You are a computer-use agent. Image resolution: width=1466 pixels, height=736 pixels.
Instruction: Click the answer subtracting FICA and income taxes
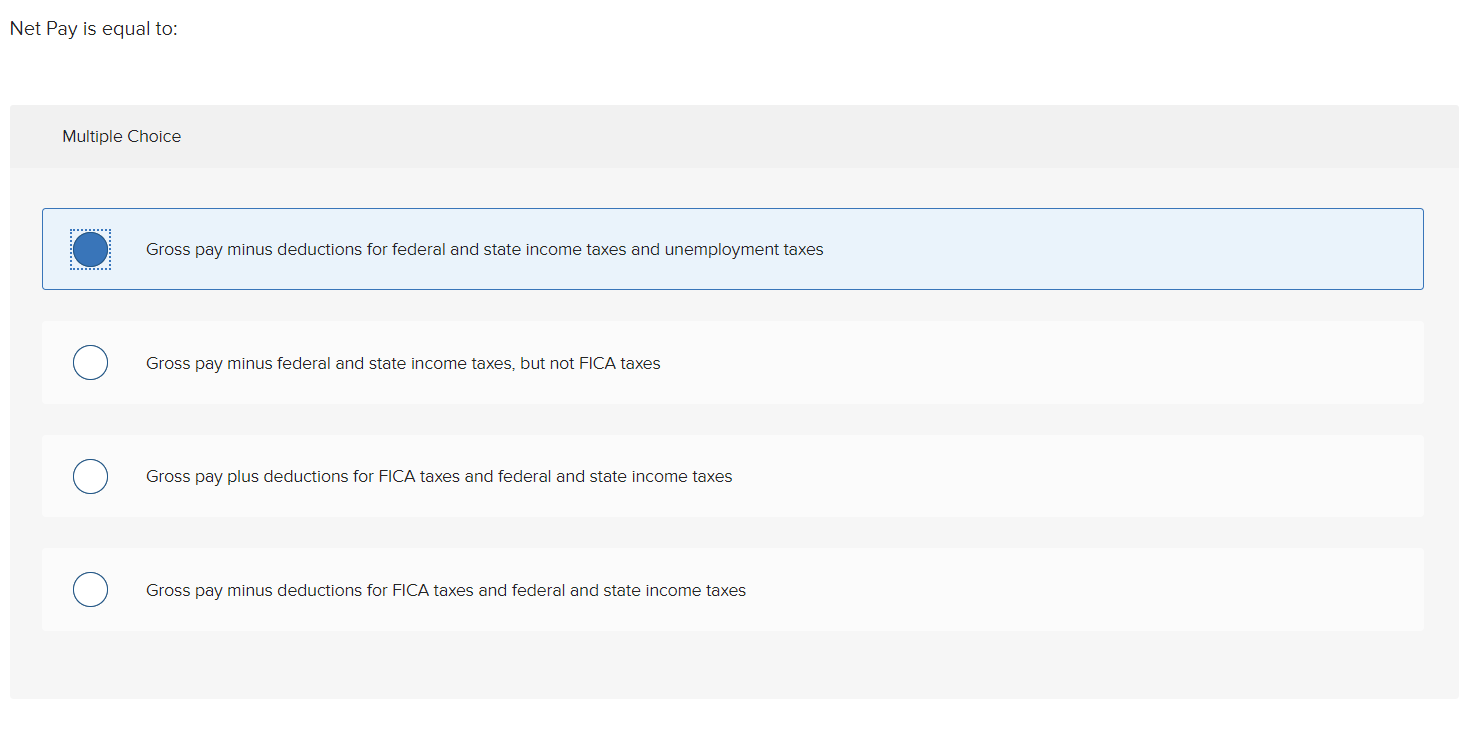point(446,589)
